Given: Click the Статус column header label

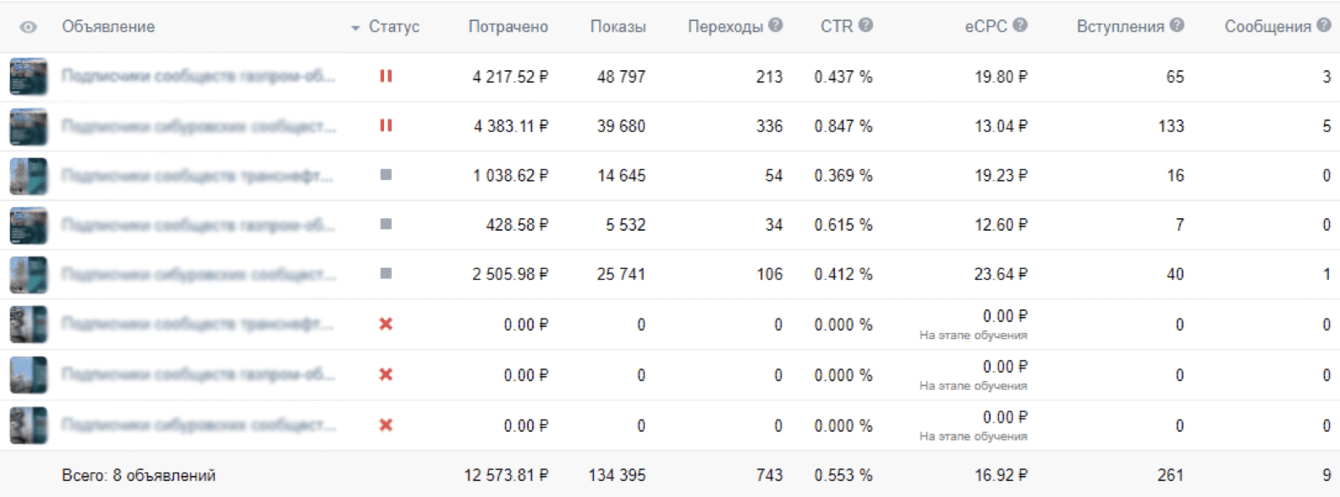Looking at the screenshot, I should 394,27.
